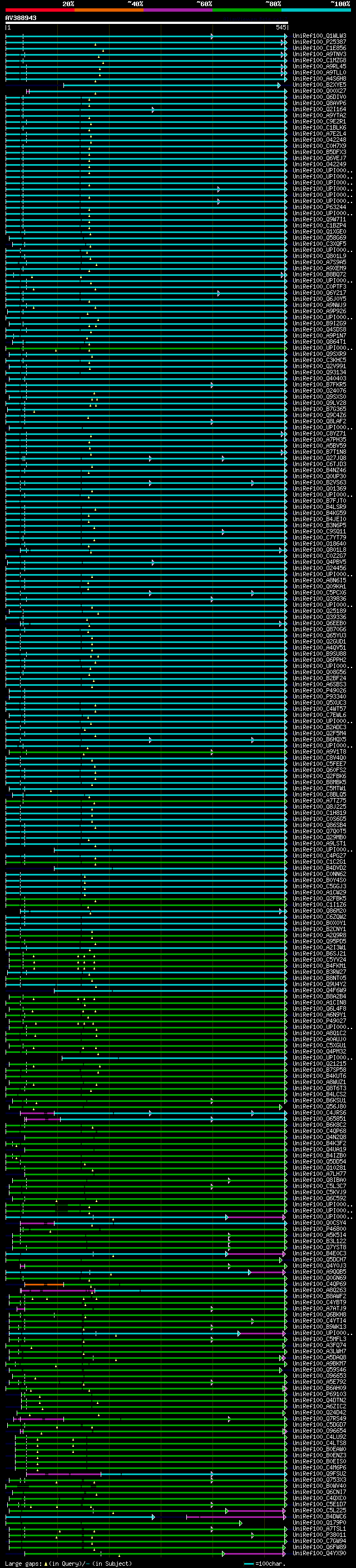356x1568 pixels.
Task: Click the UniRef100_Q179P0 hit label
Action: (x=319, y=1522)
